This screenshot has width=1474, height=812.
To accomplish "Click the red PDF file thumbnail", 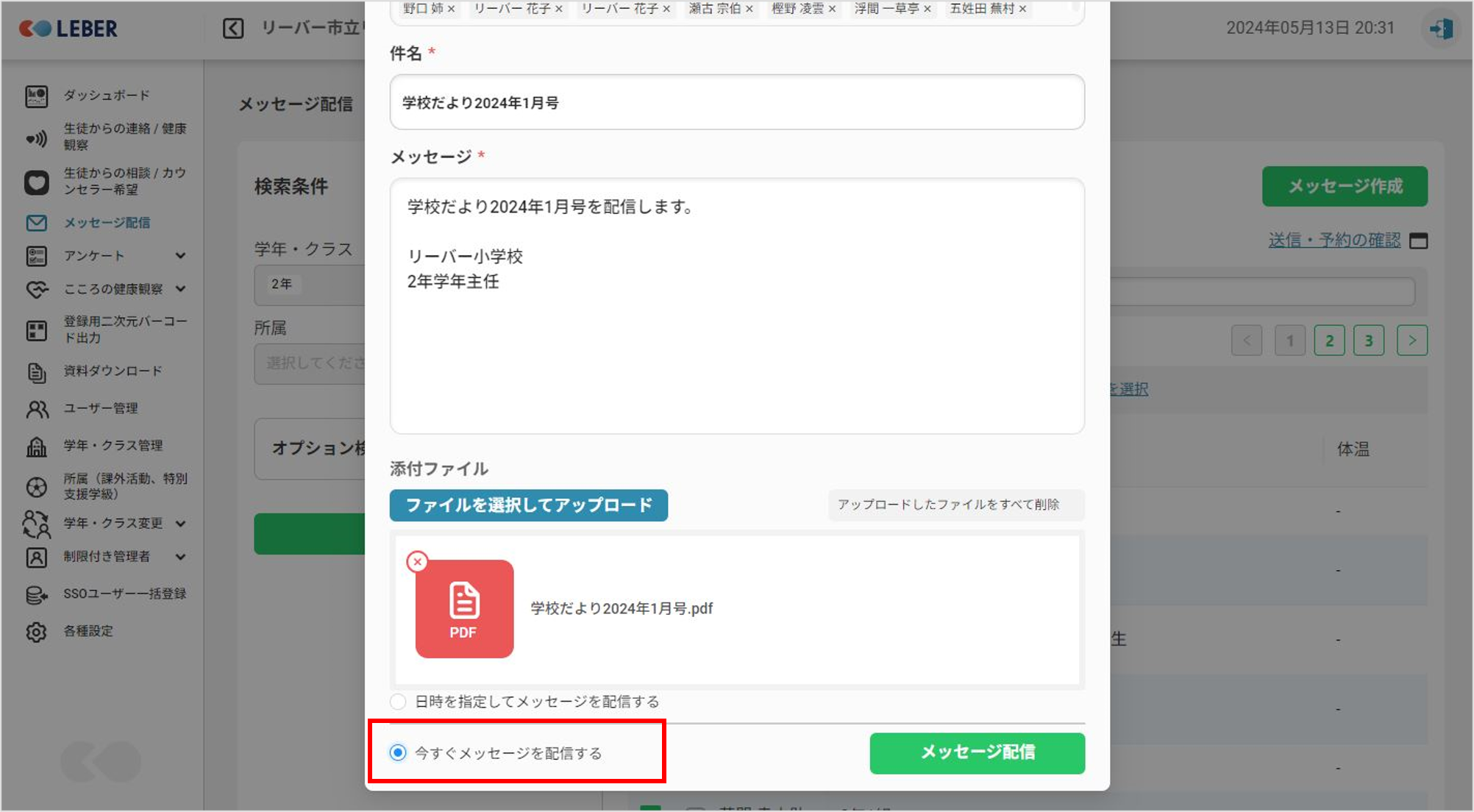I will coord(464,608).
